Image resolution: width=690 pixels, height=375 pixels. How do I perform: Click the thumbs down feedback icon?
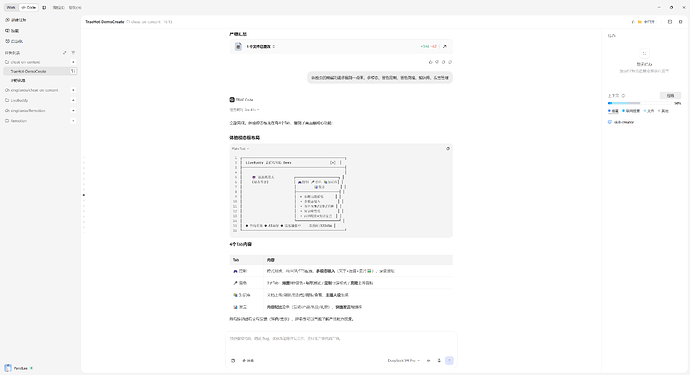pos(437,62)
